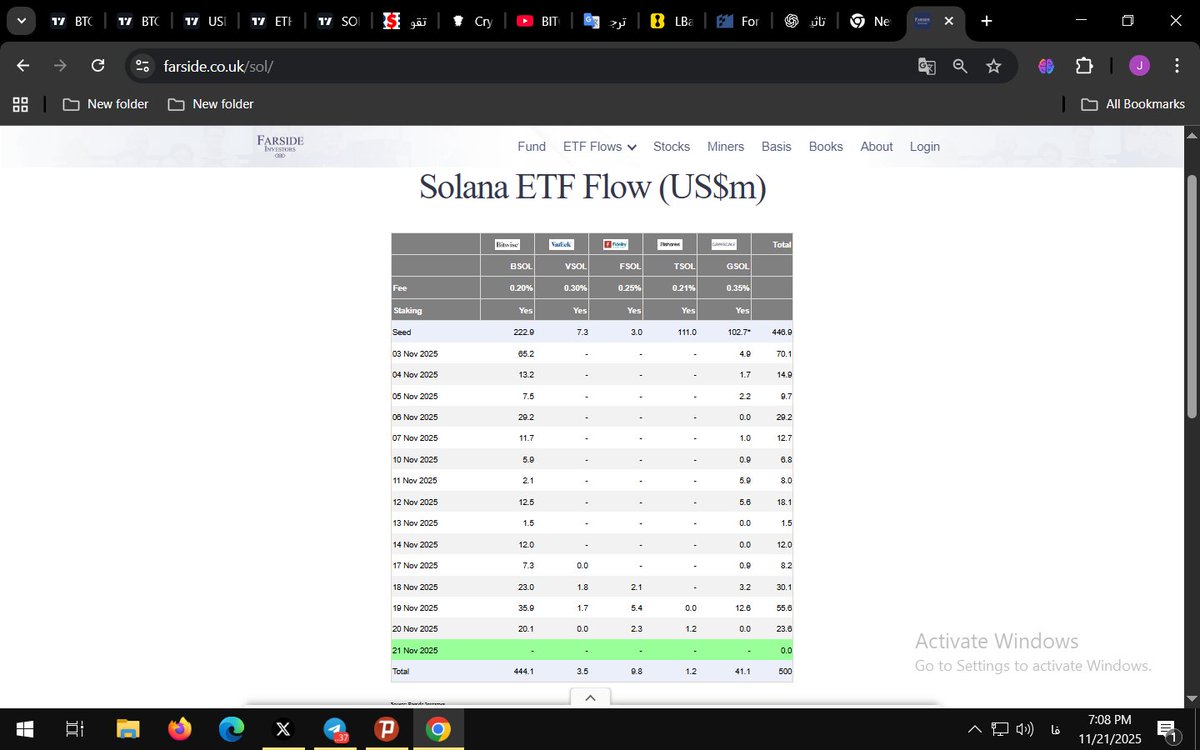This screenshot has width=1200, height=750.
Task: Open the Chrome profile avatar icon
Action: pyautogui.click(x=1139, y=65)
